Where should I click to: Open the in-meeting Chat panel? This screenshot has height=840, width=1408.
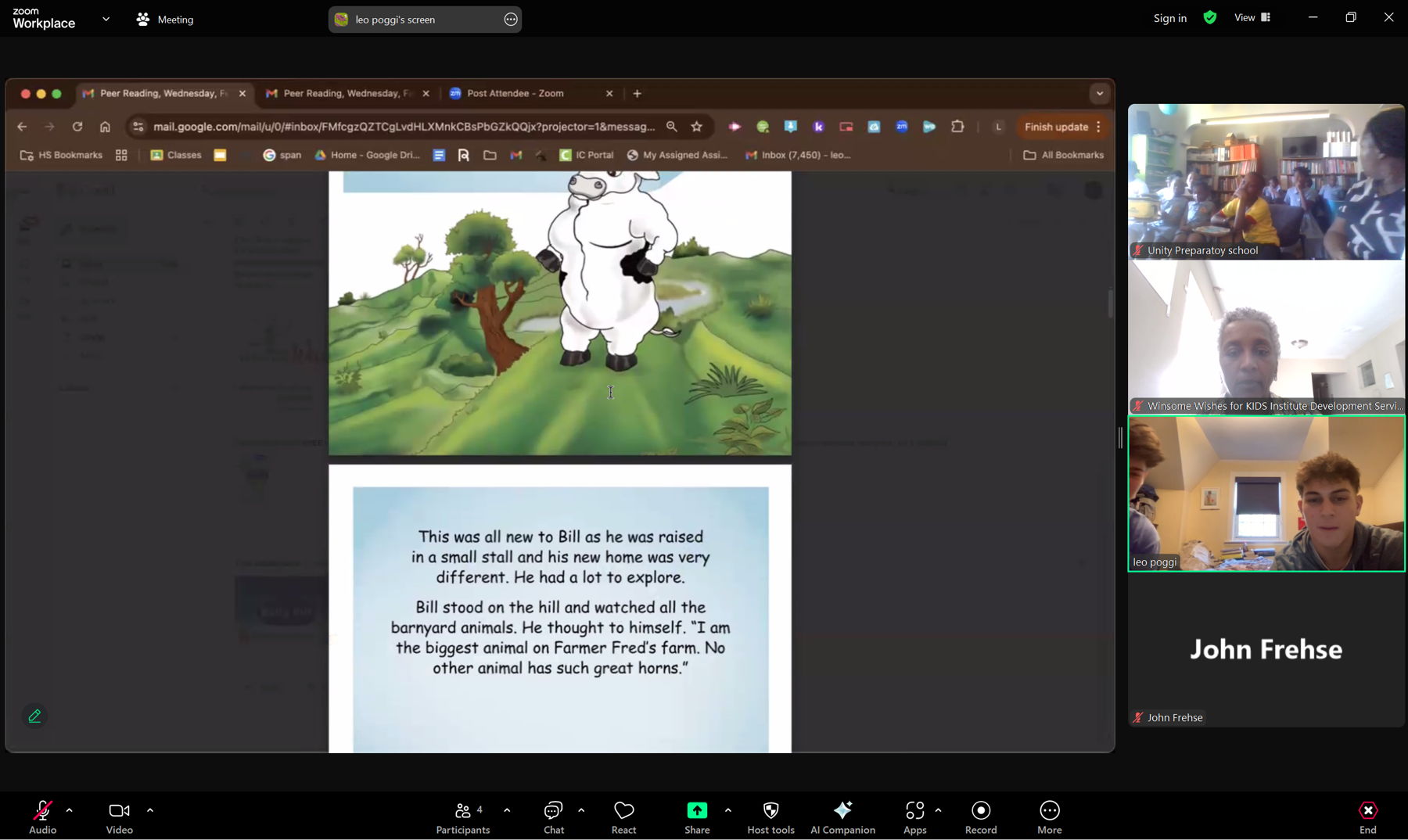tap(553, 817)
